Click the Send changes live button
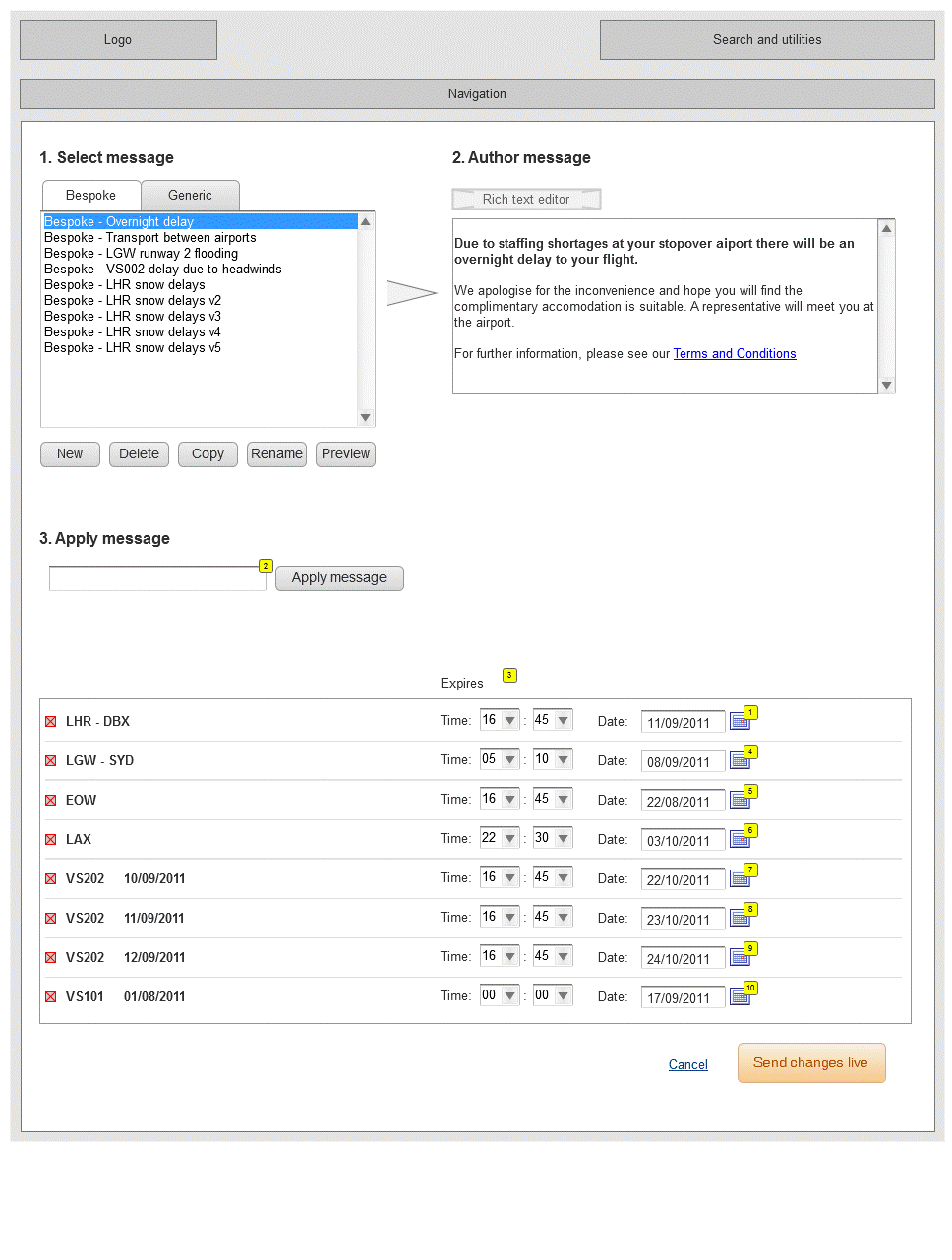 [810, 1063]
